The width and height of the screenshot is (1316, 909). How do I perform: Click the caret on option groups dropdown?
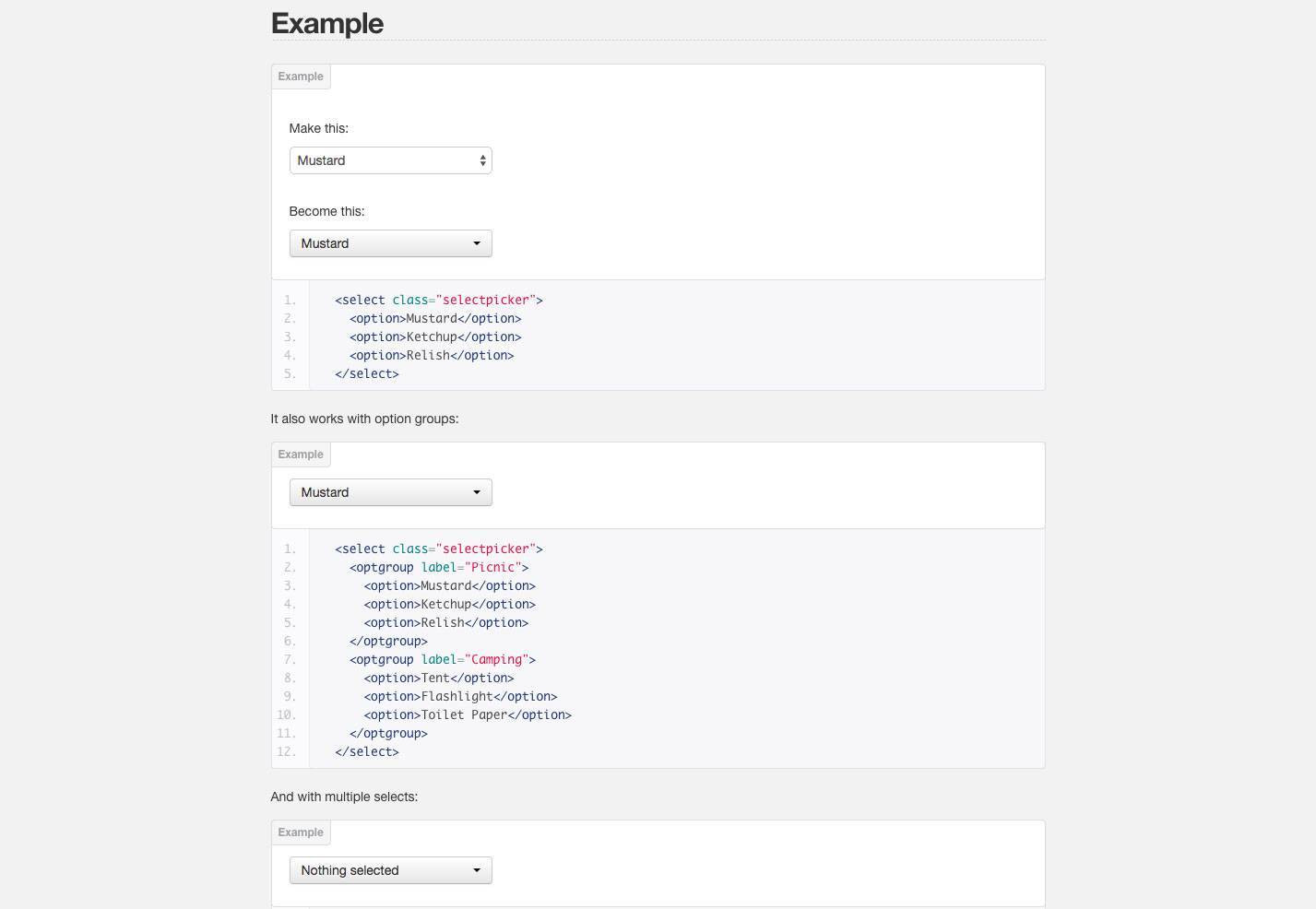coord(477,492)
